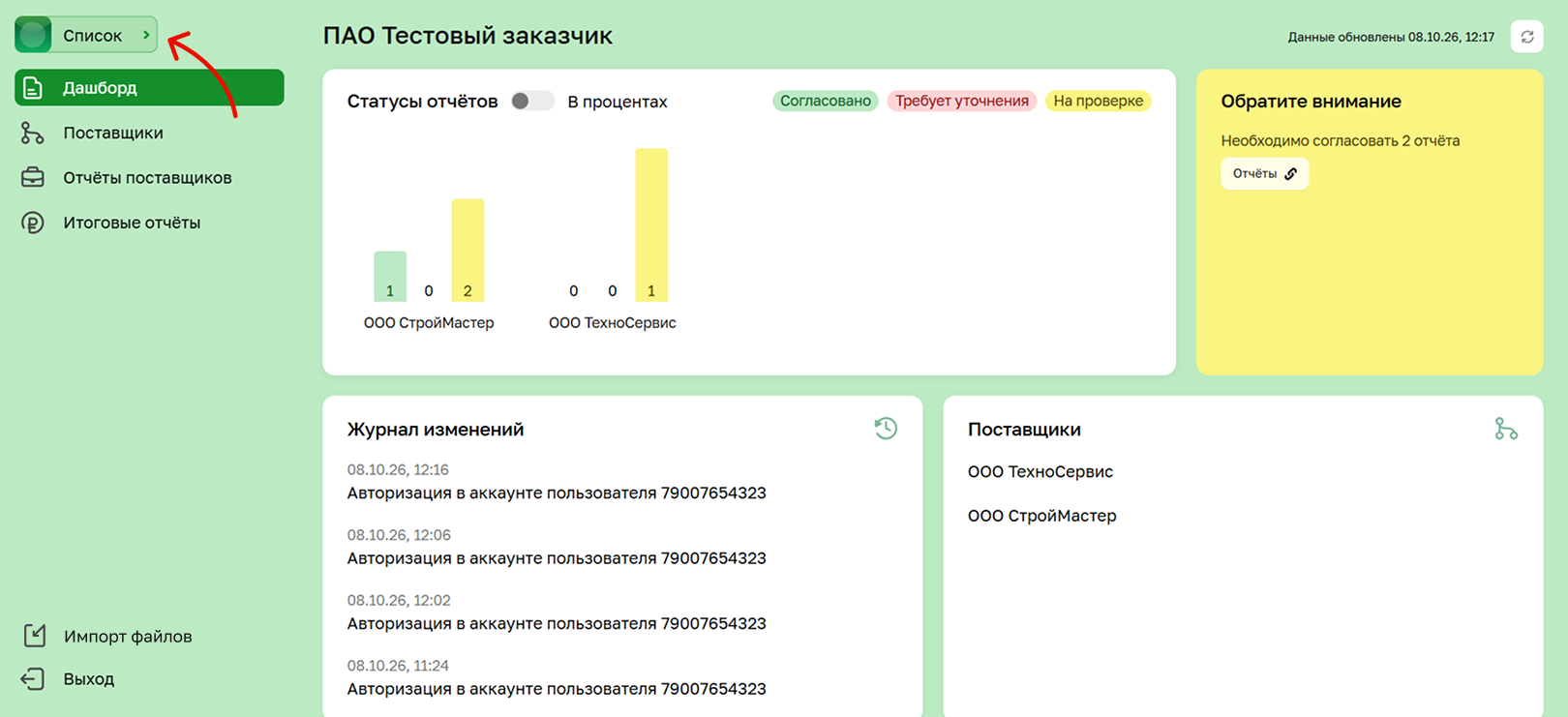Screen dimensions: 1568x717
Task: Click the Импорт файлов import icon
Action: coord(35,636)
